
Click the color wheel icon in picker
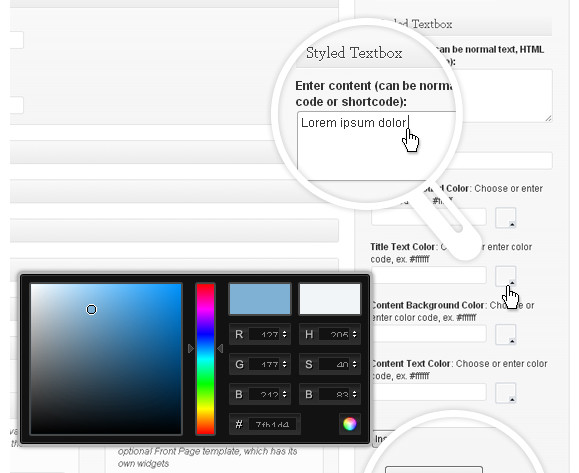[x=349, y=424]
